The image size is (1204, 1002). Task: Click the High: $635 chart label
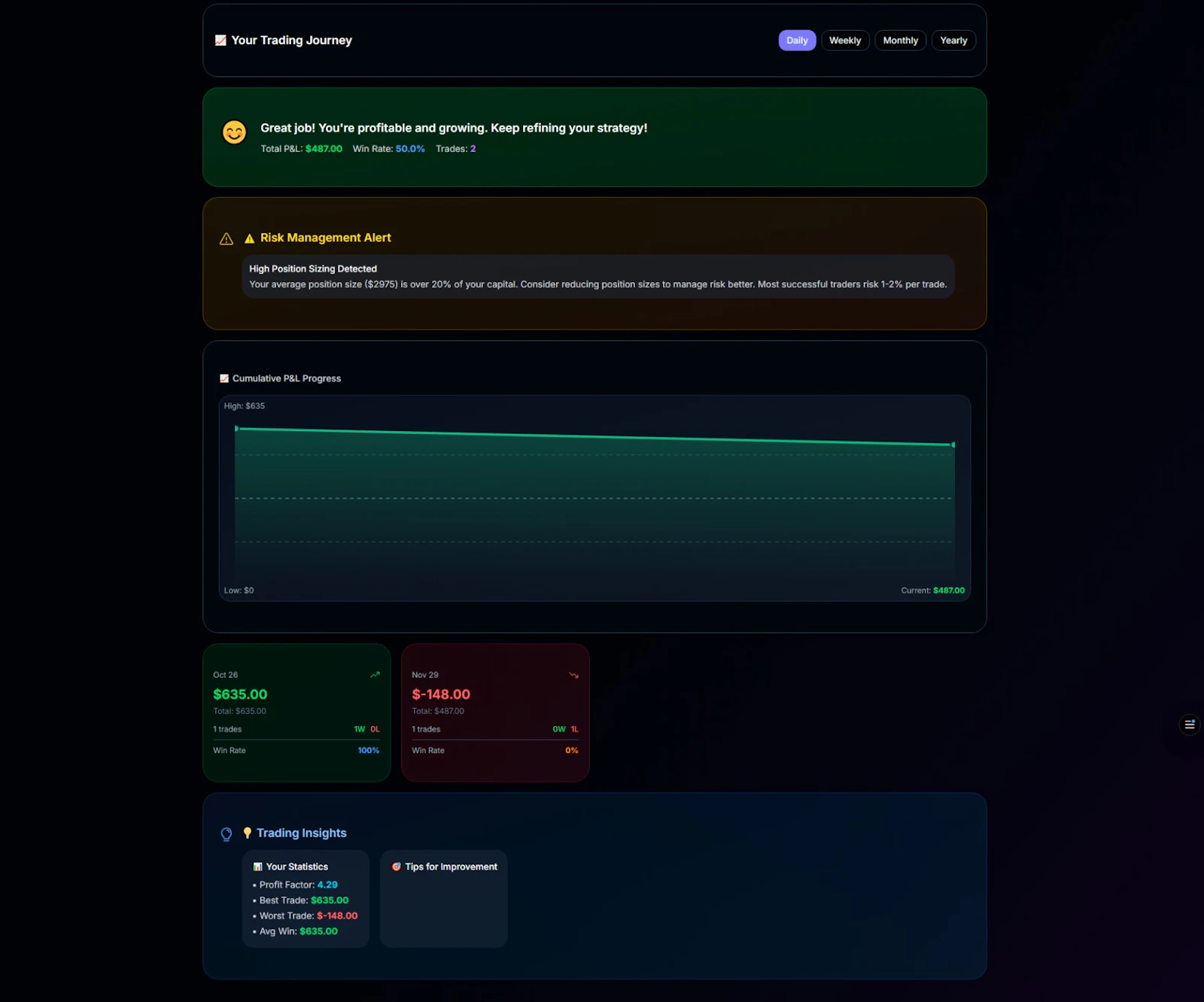(245, 406)
